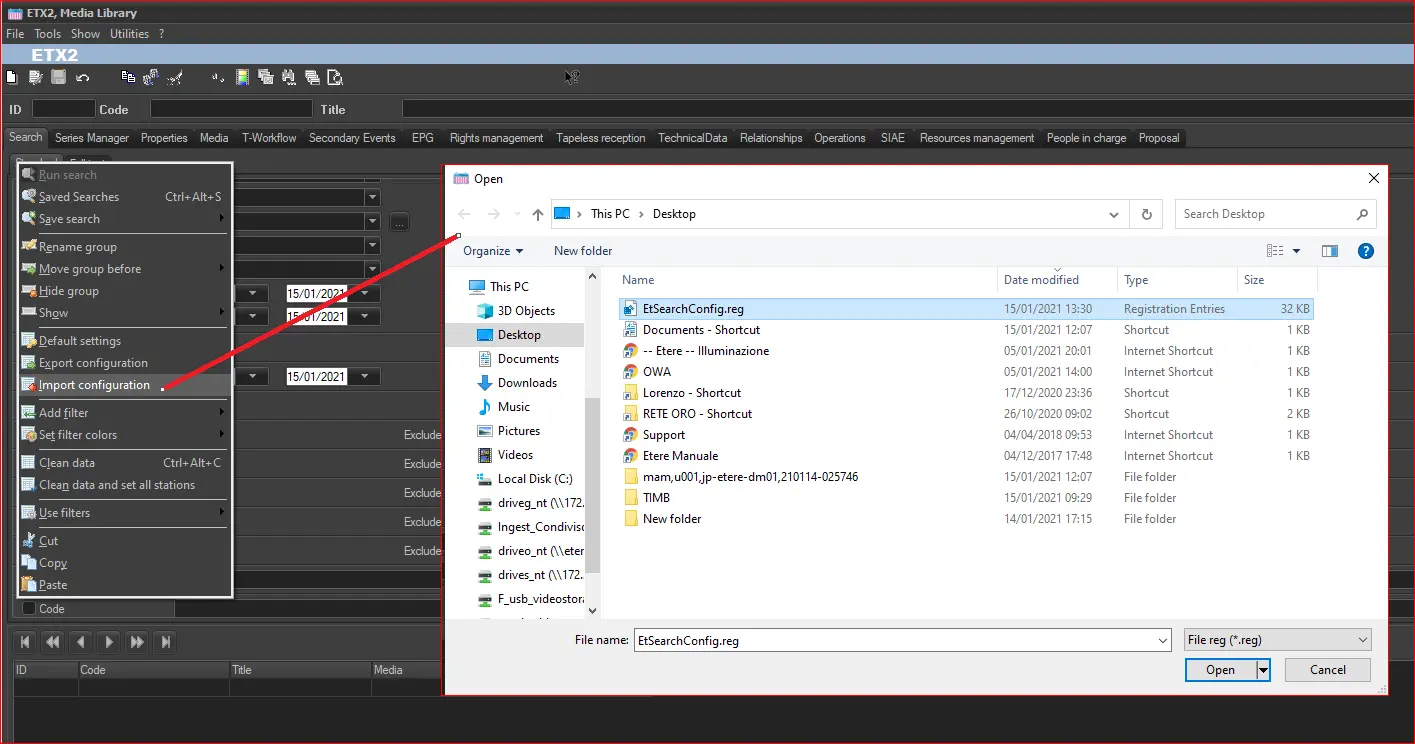Choose Import configuration from context menu

point(94,385)
